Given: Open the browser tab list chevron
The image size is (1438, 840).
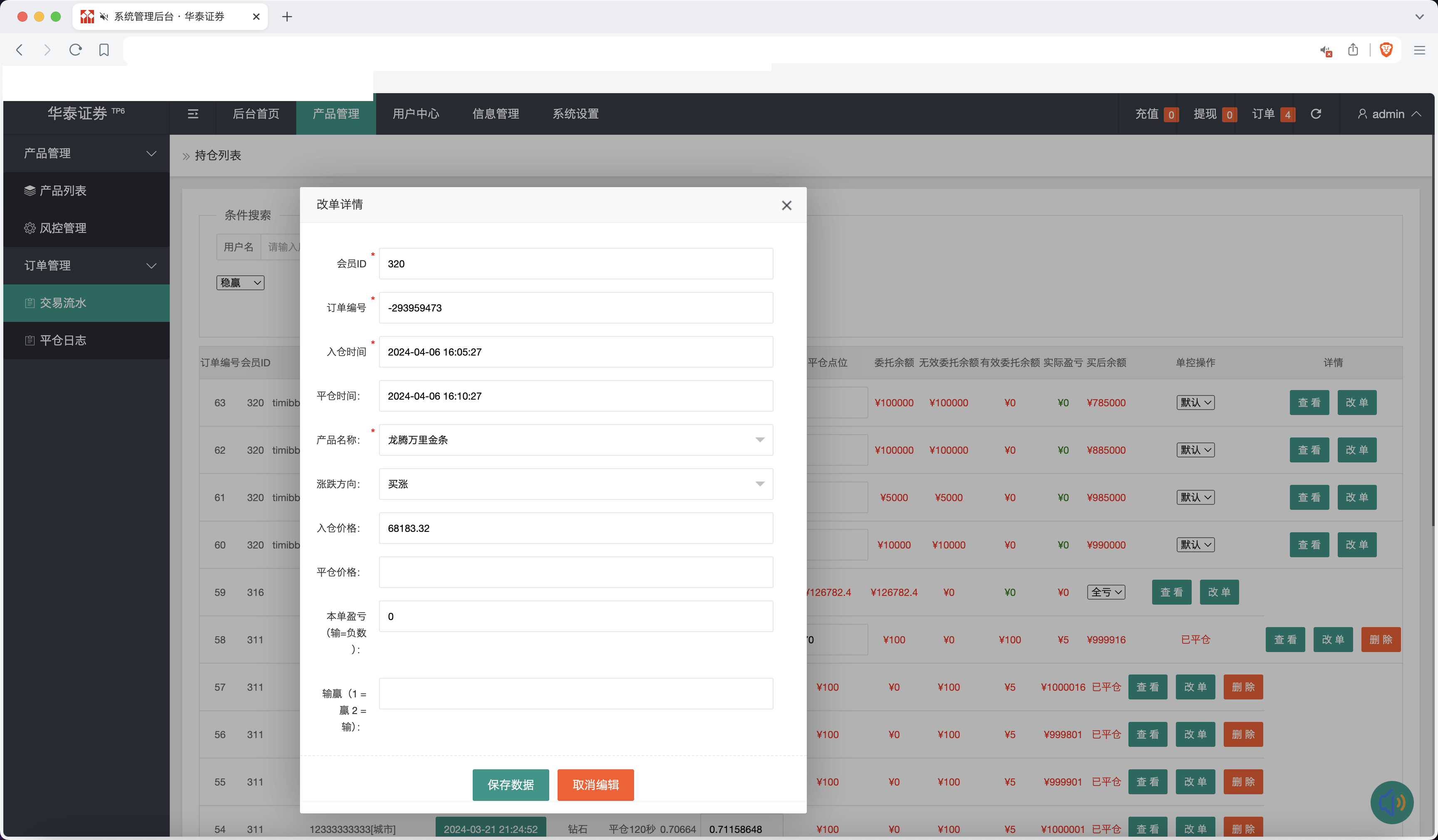Looking at the screenshot, I should 1419,17.
